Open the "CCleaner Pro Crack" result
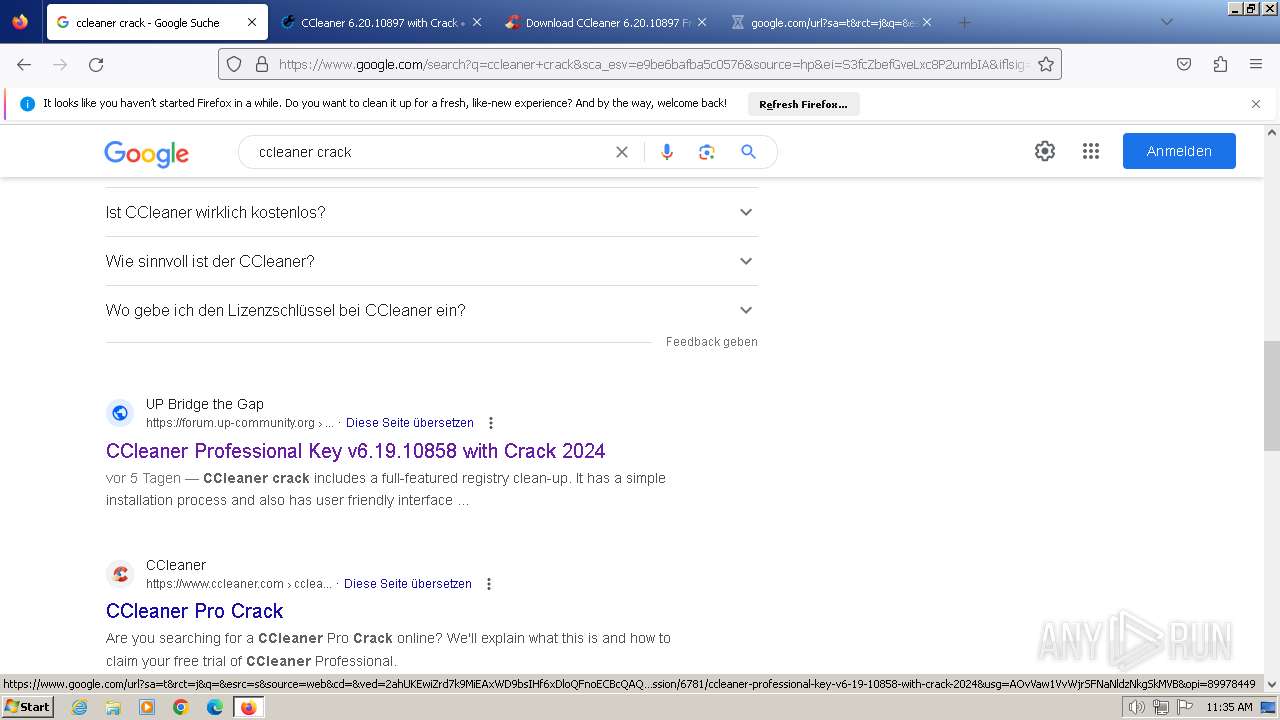 (195, 611)
